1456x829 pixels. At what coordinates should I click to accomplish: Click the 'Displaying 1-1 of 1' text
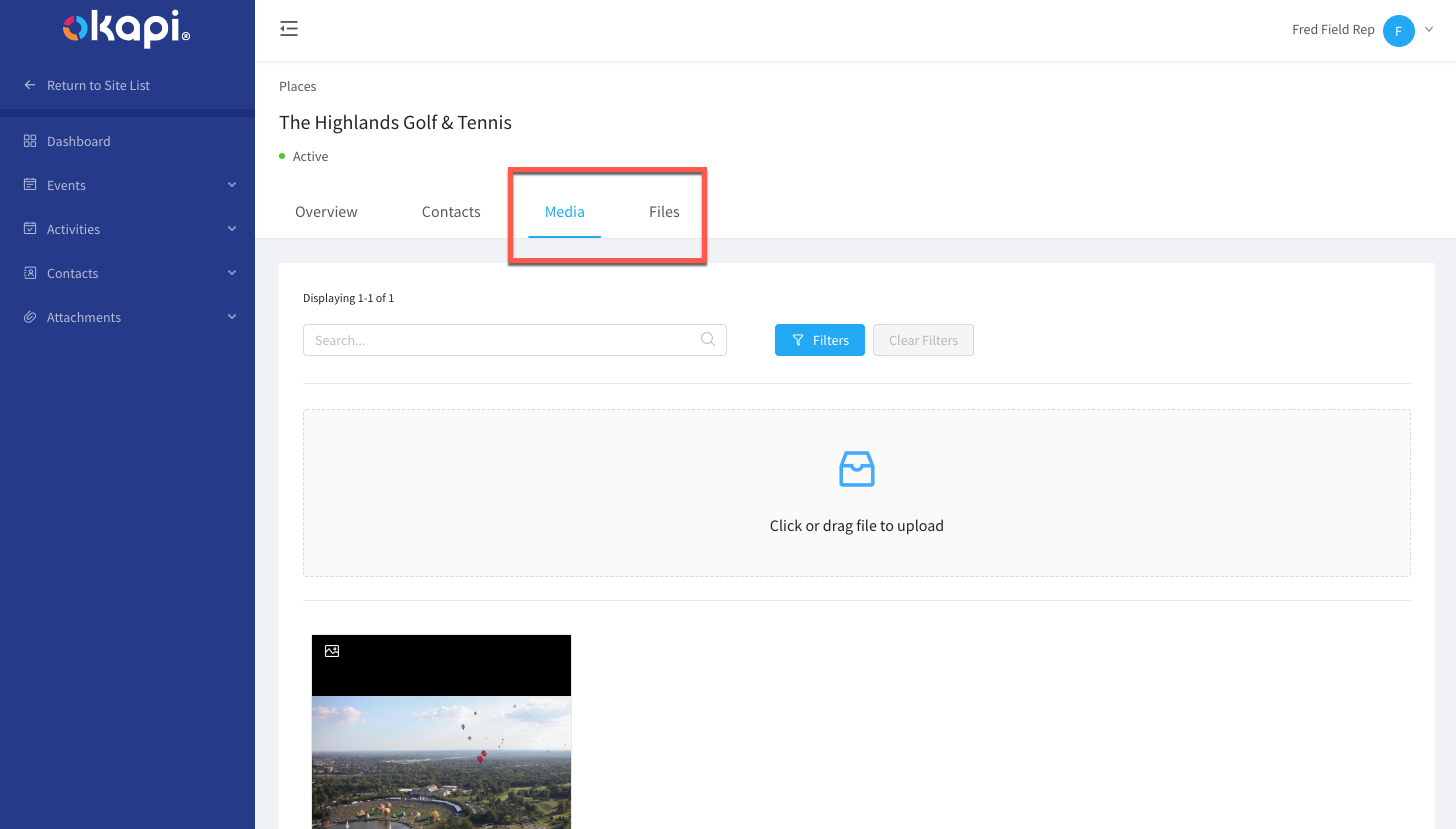pos(348,298)
